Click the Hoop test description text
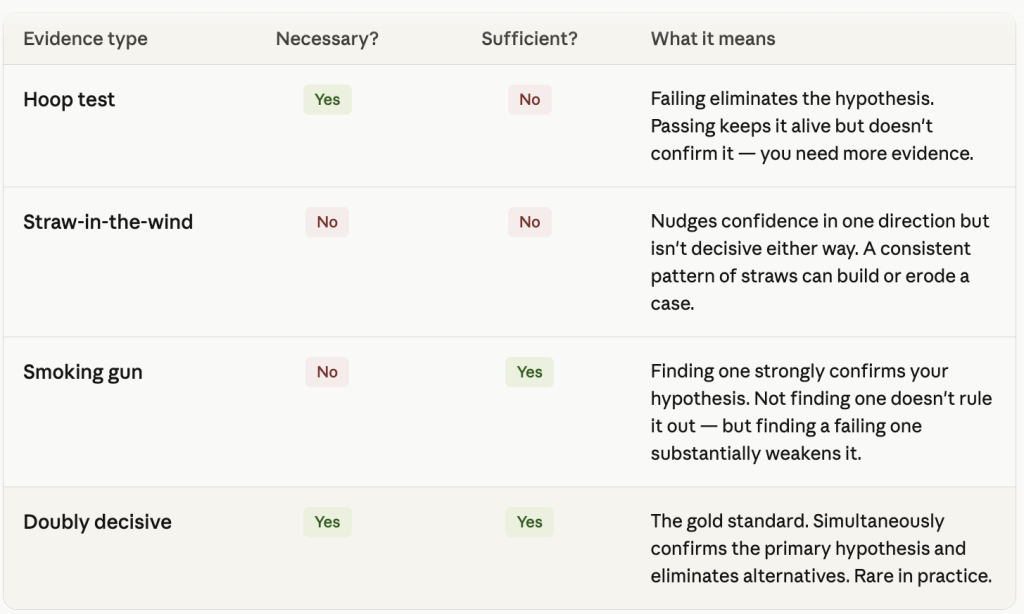This screenshot has height=614, width=1024. pos(812,126)
